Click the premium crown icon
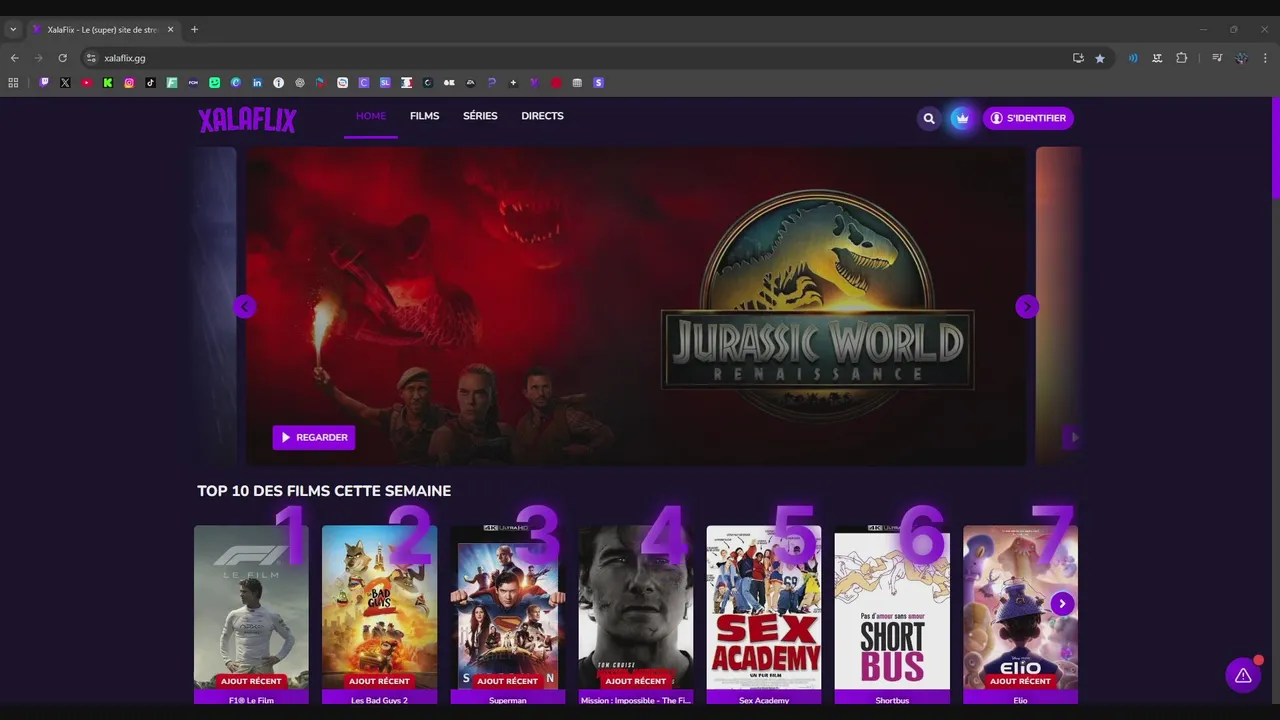 pyautogui.click(x=962, y=118)
